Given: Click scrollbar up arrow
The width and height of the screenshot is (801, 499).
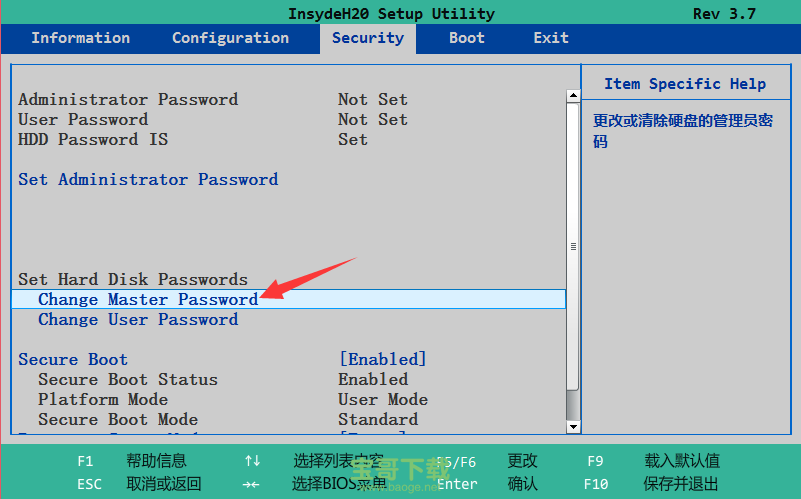Looking at the screenshot, I should click(573, 97).
